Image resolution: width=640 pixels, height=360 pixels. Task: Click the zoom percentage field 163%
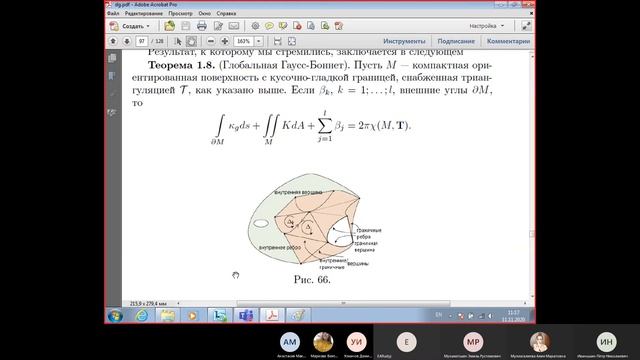click(244, 41)
